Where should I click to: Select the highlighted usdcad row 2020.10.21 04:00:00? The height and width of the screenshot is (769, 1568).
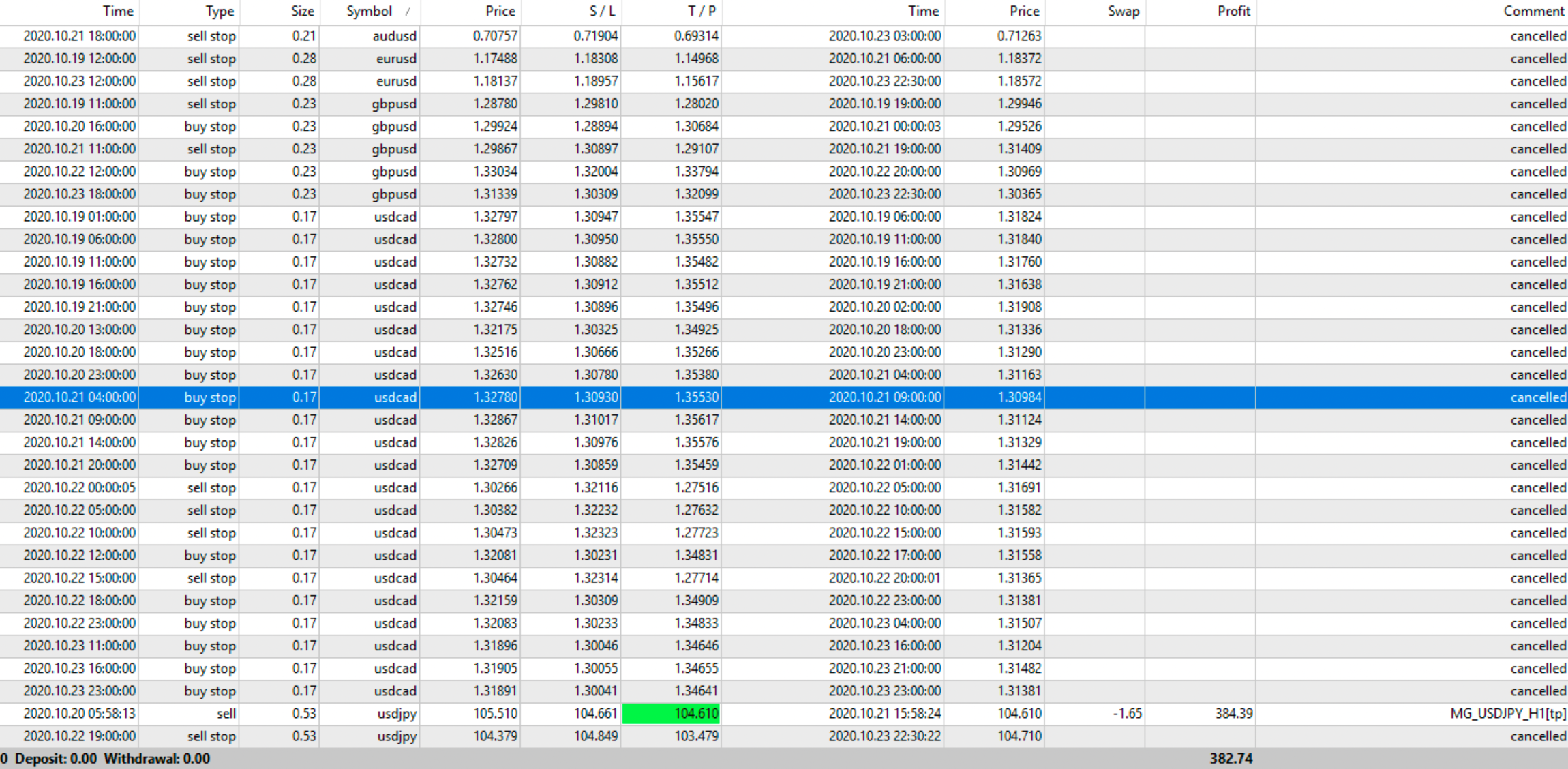(80, 397)
